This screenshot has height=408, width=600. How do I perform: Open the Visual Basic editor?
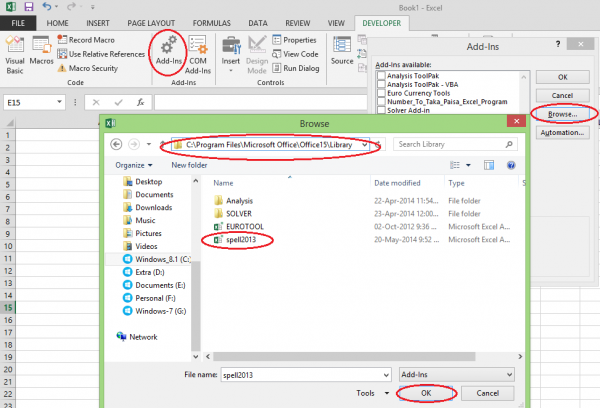click(x=15, y=55)
